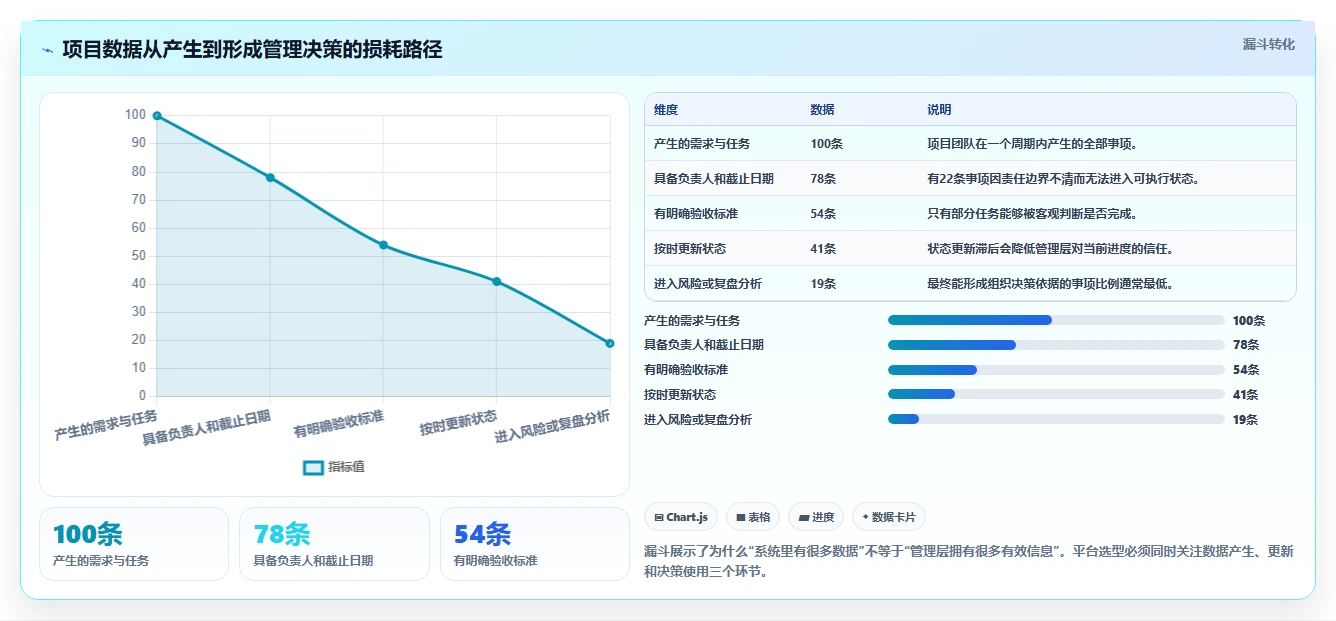This screenshot has width=1336, height=621.
Task: Click progress row label 进入风险或复盘分析
Action: point(698,420)
